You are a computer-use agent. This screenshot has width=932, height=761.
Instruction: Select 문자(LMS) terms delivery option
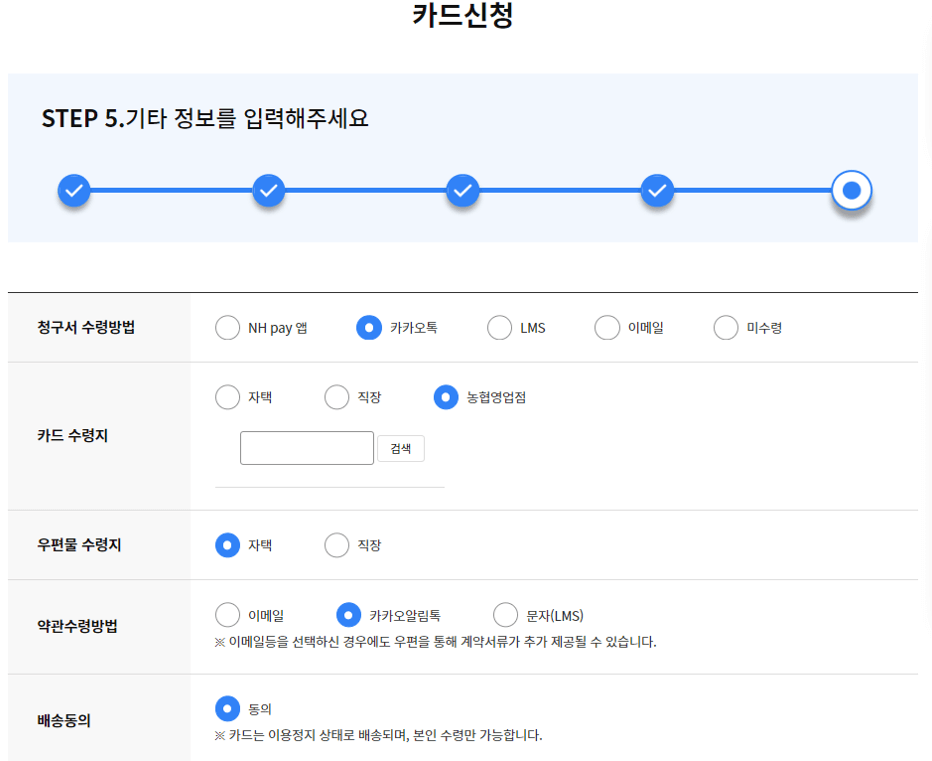coord(503,615)
